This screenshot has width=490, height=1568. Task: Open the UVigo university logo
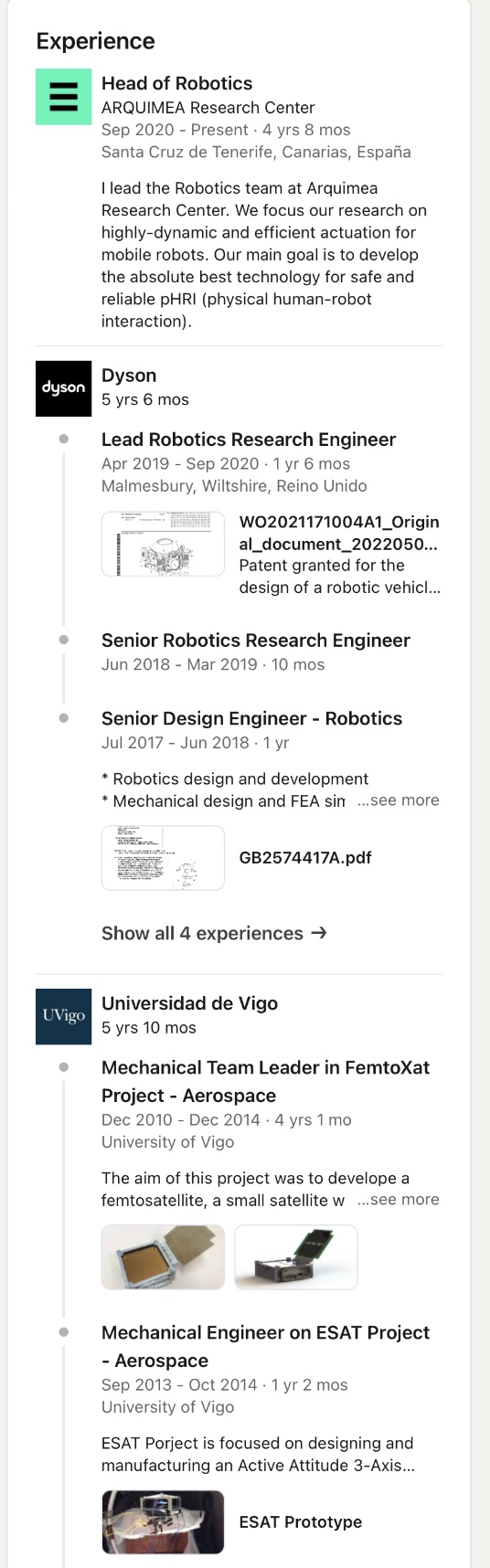coord(63,1016)
